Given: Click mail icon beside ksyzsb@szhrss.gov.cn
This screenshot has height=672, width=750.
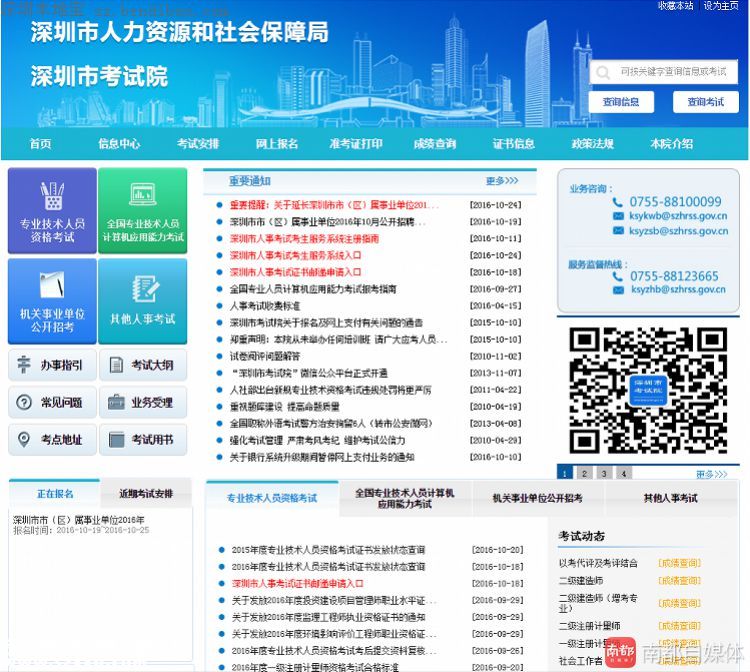Looking at the screenshot, I should (x=618, y=231).
